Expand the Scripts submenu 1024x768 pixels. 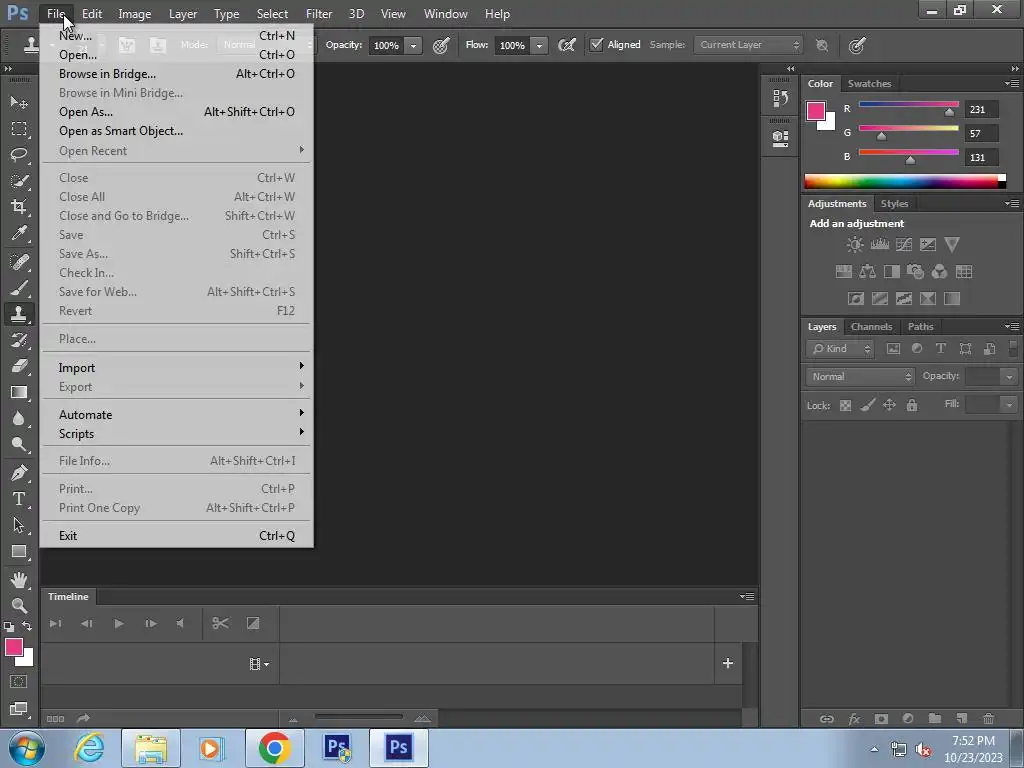click(176, 434)
